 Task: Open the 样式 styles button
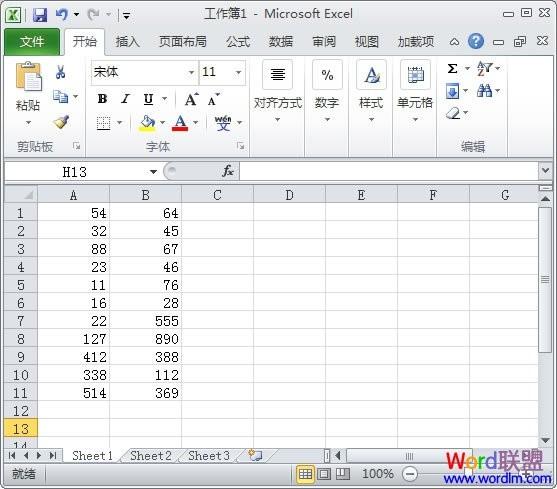pyautogui.click(x=371, y=92)
